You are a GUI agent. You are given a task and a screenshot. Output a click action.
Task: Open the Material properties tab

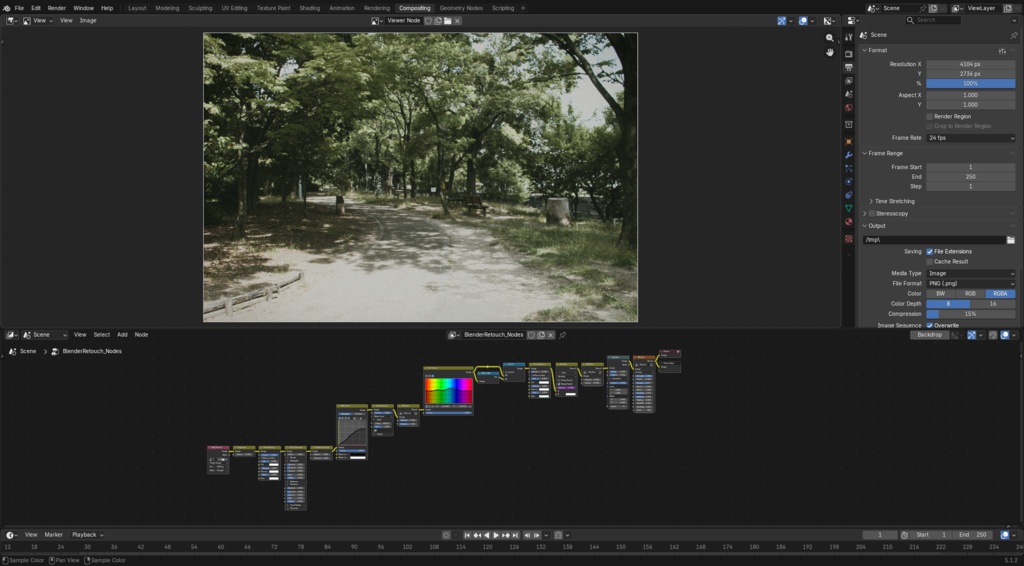click(x=848, y=222)
